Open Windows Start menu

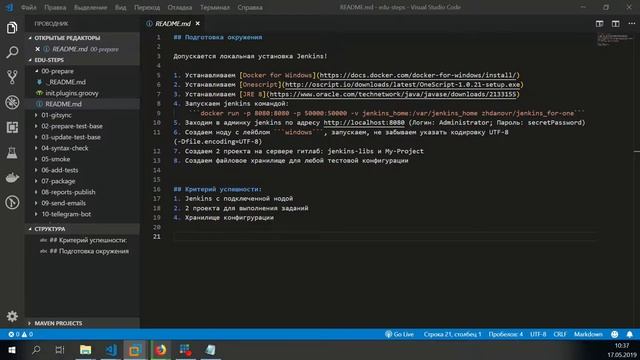[12, 350]
